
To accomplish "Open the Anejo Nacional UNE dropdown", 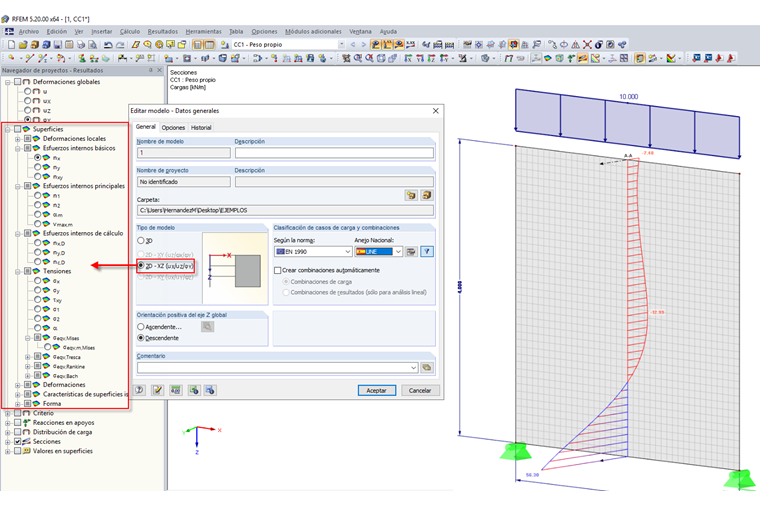I will (x=398, y=252).
